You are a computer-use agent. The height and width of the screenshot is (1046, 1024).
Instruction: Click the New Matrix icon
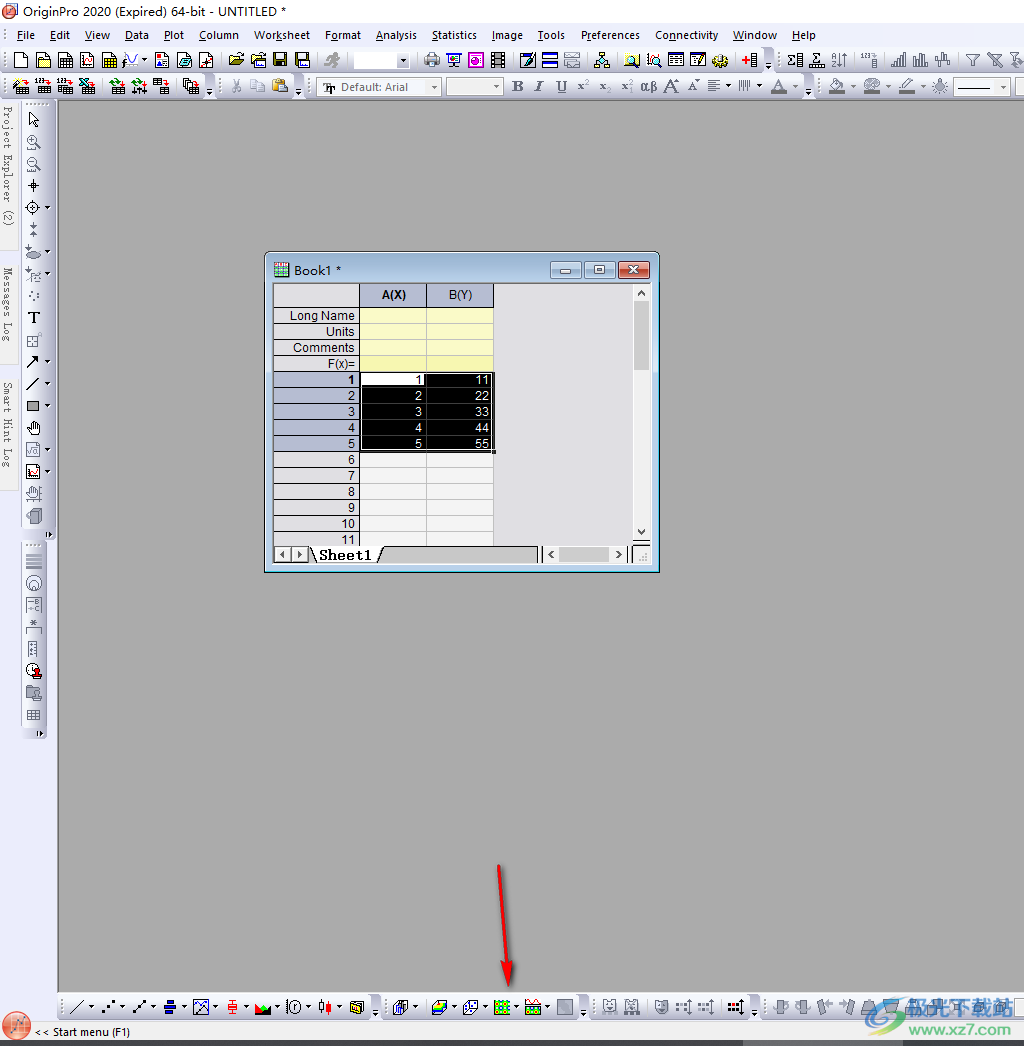[x=109, y=60]
